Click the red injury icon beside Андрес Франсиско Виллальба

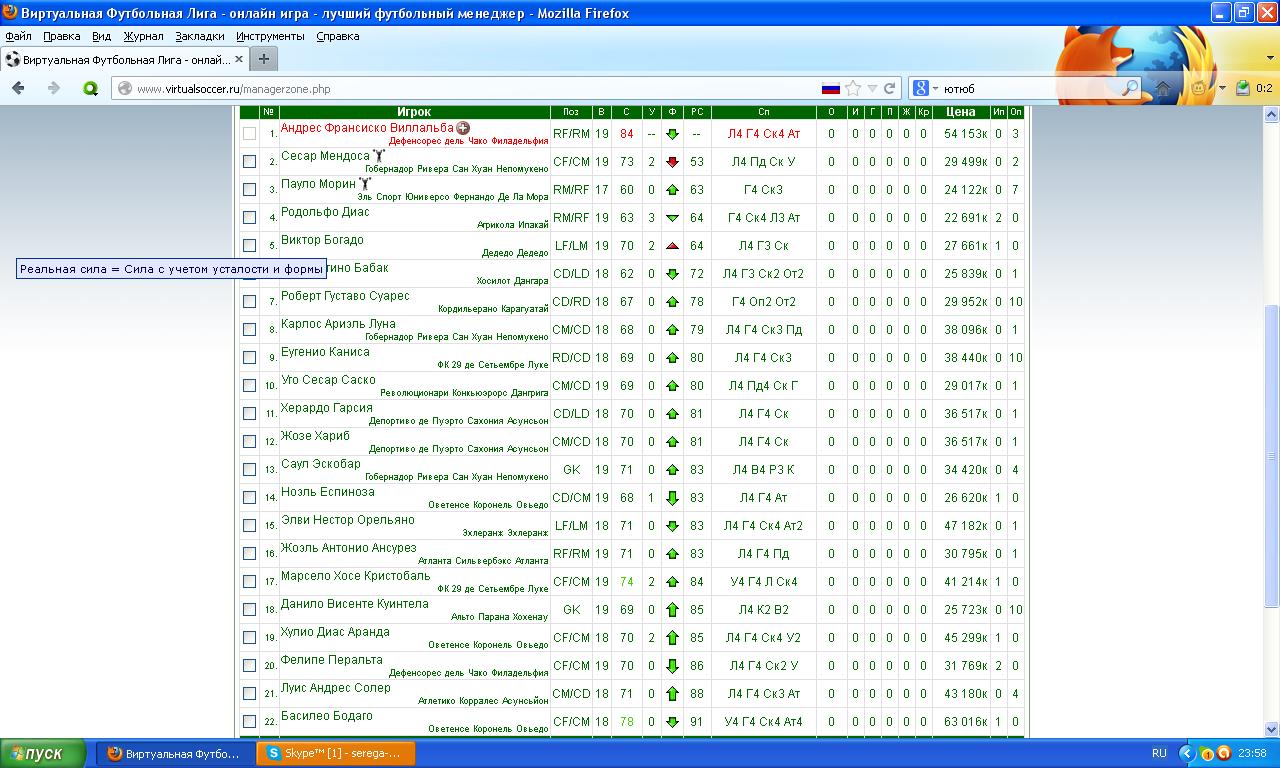pos(463,128)
